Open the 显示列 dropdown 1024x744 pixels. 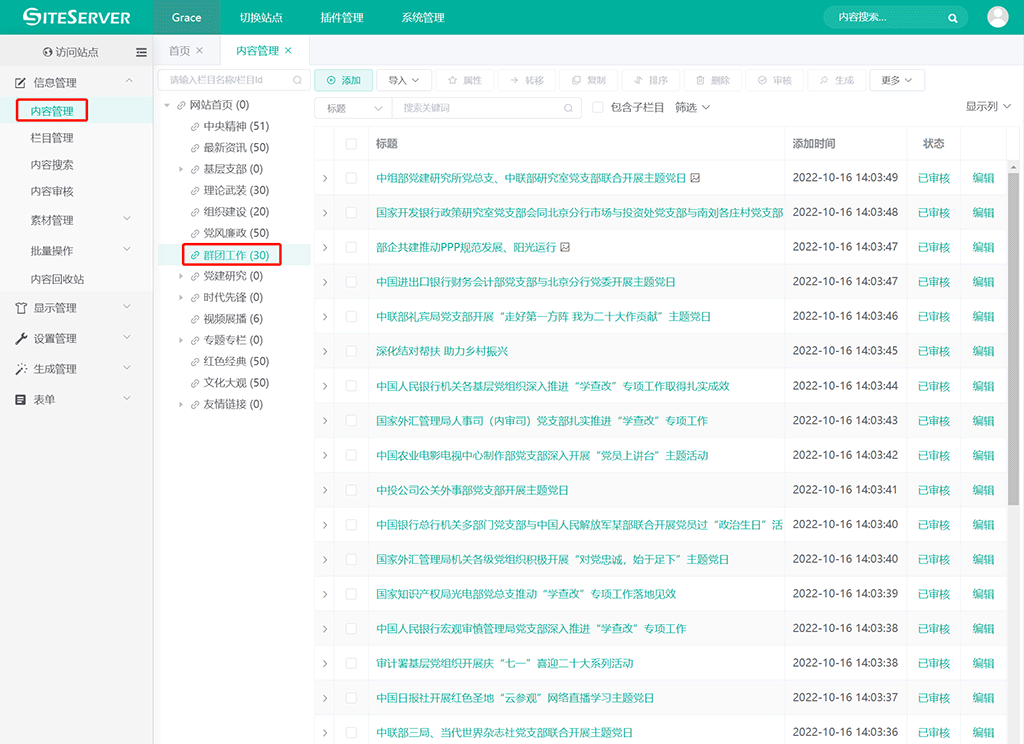click(988, 107)
